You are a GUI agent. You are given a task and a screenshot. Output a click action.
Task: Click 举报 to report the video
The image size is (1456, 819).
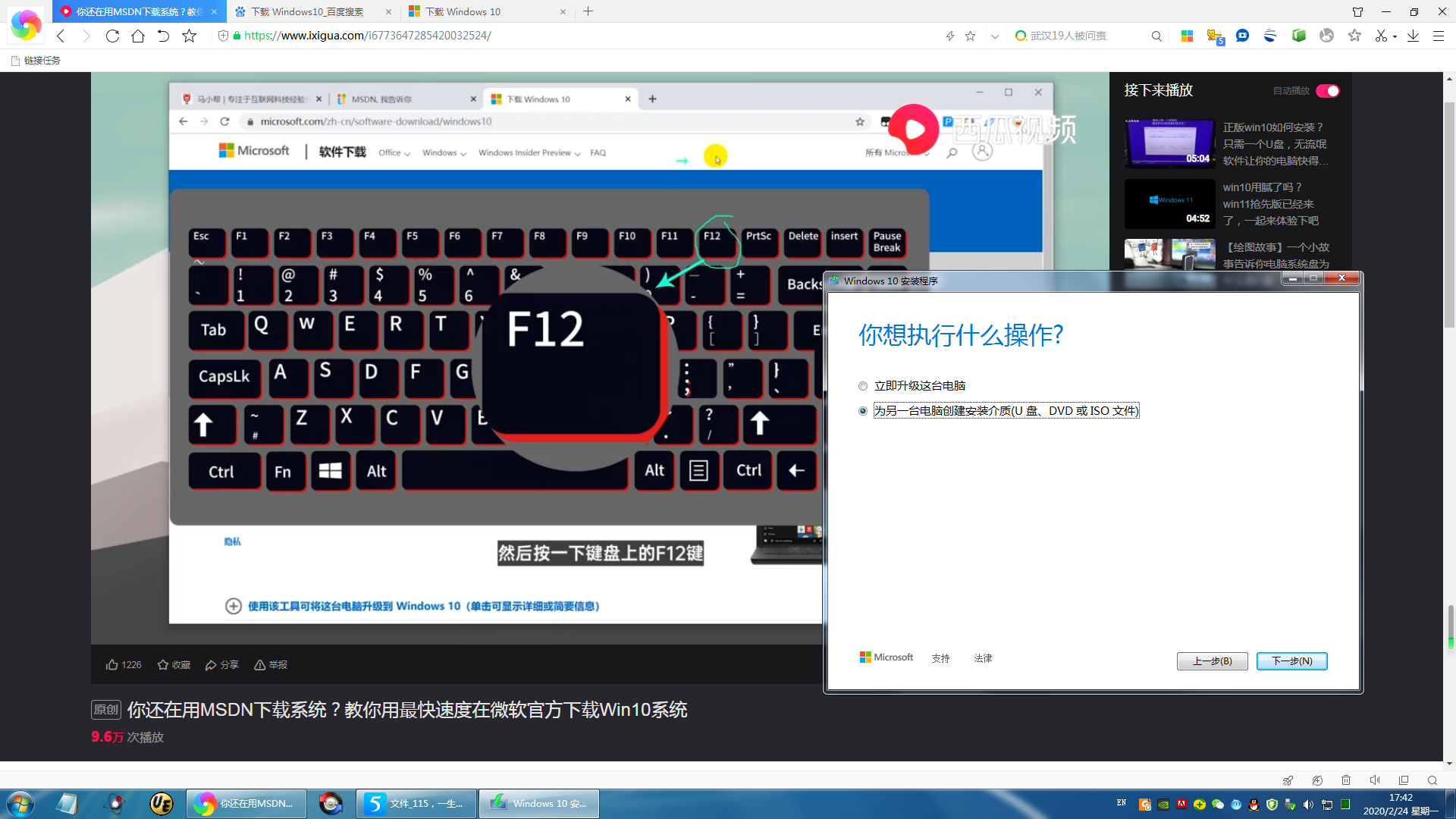click(x=271, y=665)
